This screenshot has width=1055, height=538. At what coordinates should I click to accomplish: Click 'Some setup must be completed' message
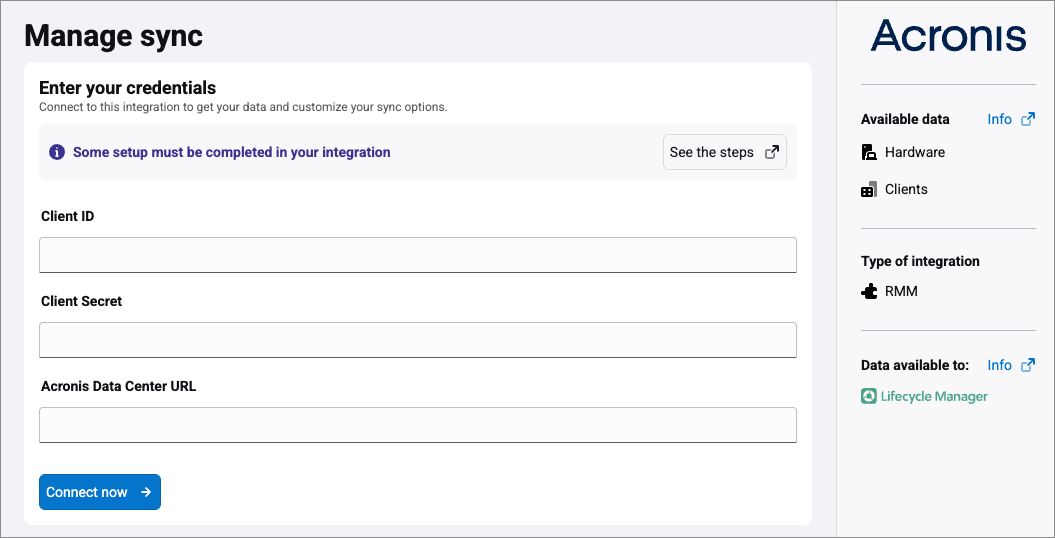[231, 152]
